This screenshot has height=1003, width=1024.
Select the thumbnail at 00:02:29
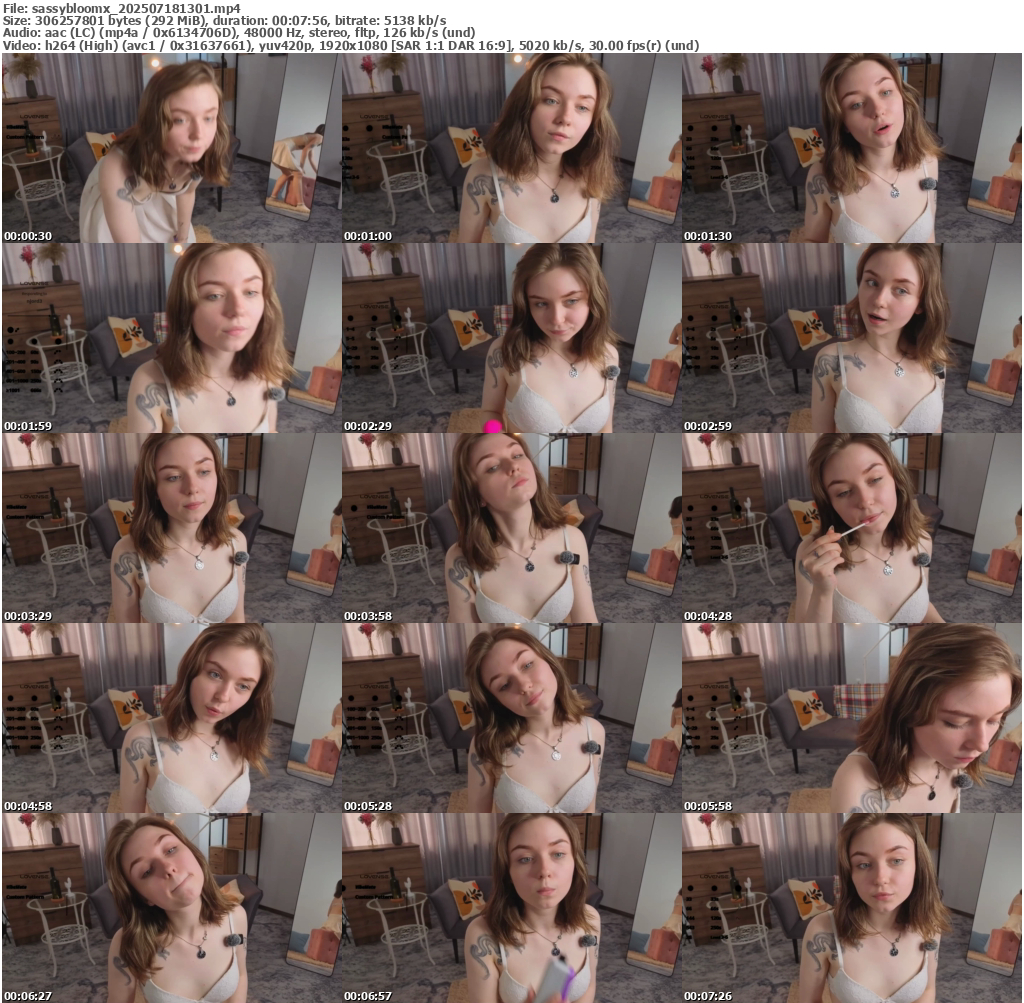pos(511,338)
